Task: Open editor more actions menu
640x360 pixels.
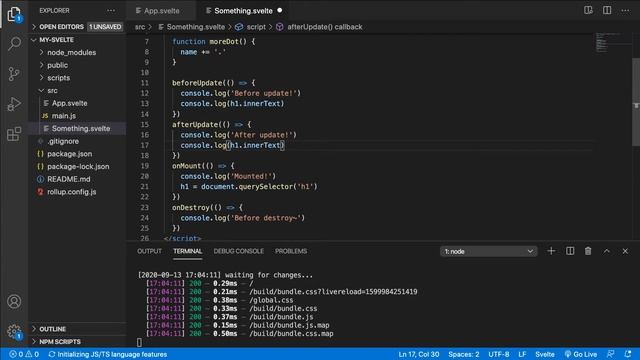Action: tap(625, 10)
